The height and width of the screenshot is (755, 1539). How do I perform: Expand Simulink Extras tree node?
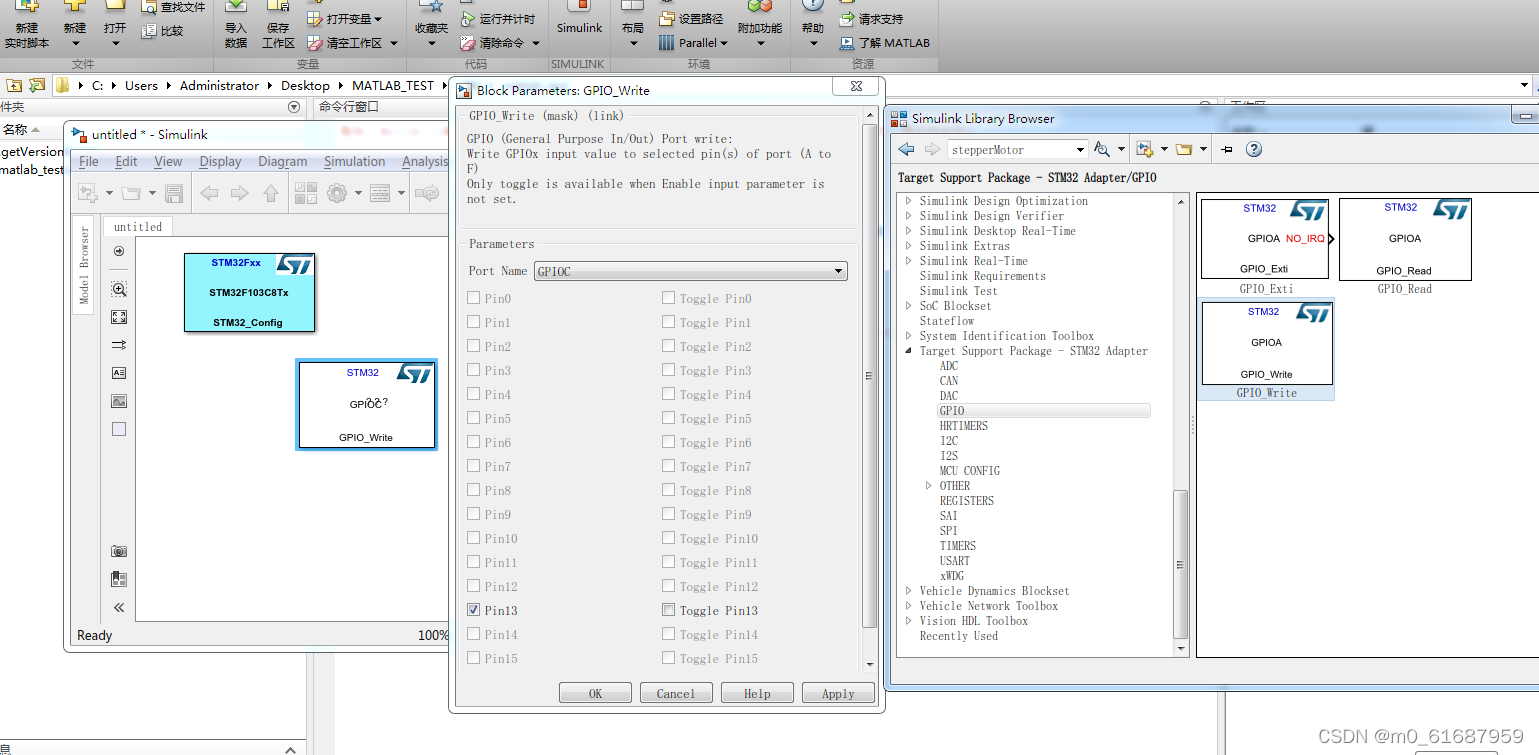(x=909, y=246)
